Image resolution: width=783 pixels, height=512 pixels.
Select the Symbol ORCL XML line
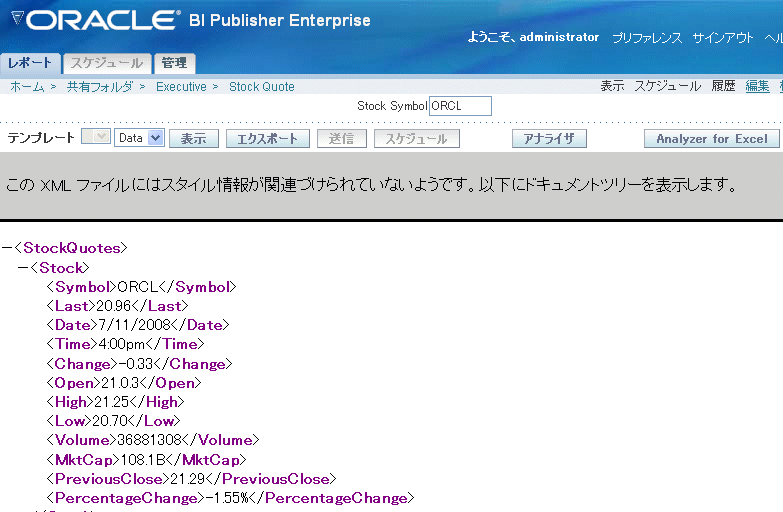(x=141, y=287)
